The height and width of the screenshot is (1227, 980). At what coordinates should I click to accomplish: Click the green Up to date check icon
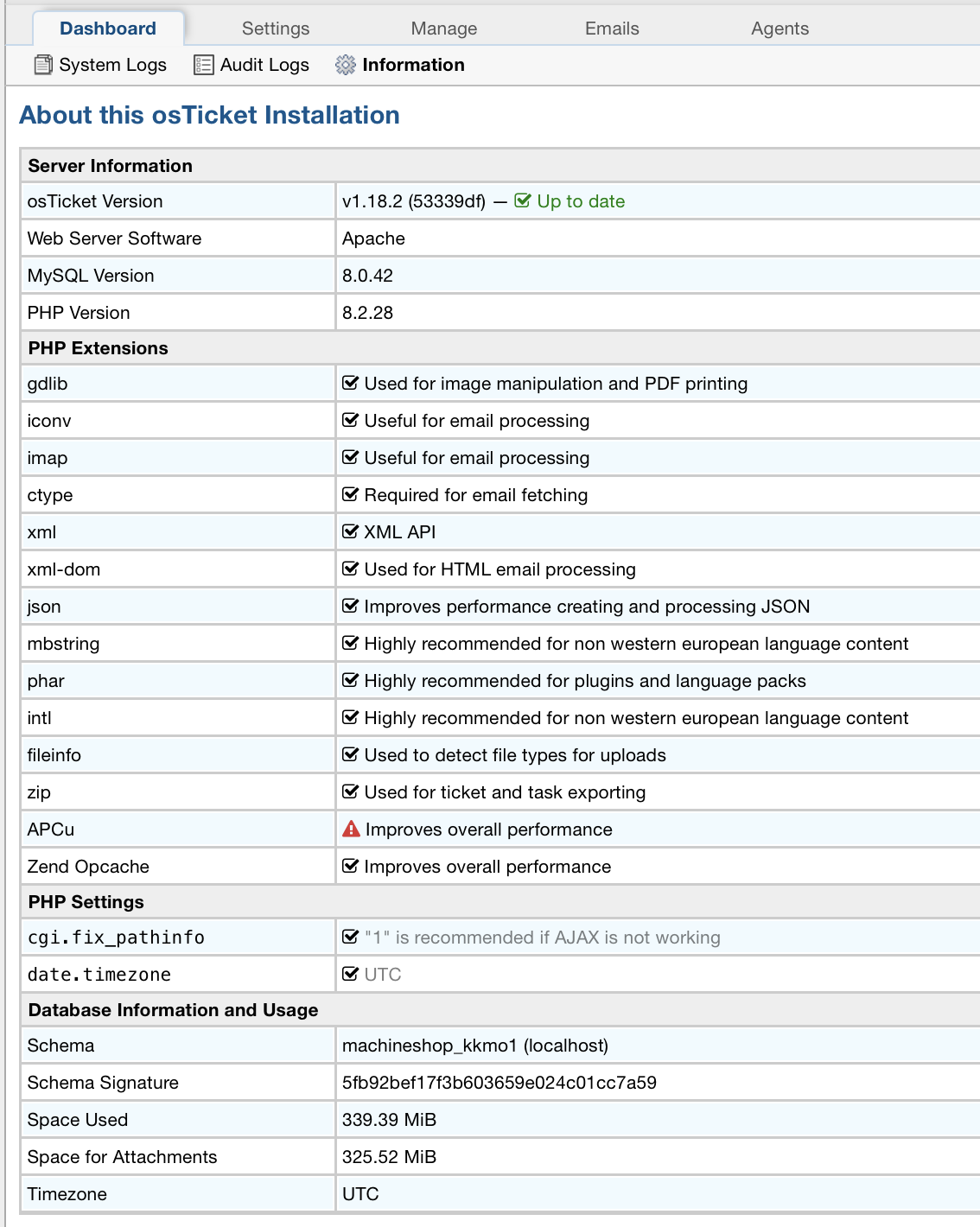[523, 200]
